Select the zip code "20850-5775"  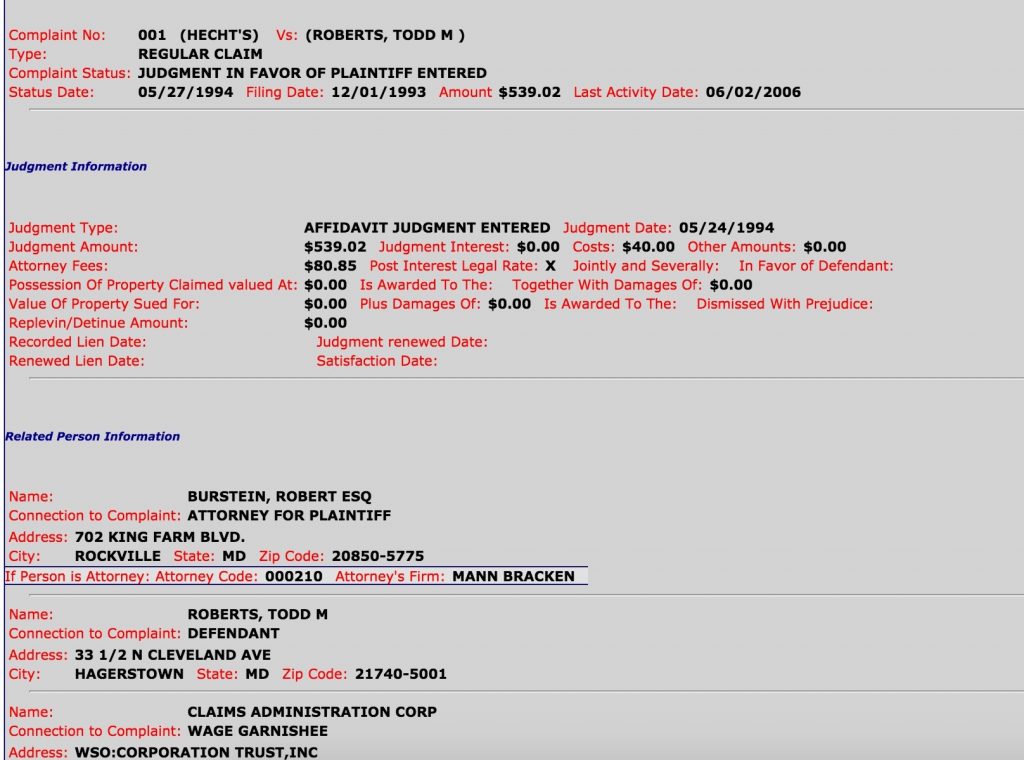378,556
